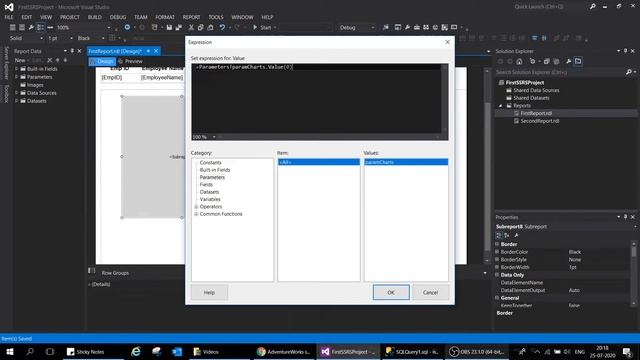The width and height of the screenshot is (640, 360).
Task: Select Built-in Fields category in Expression dialog
Action: 215,170
